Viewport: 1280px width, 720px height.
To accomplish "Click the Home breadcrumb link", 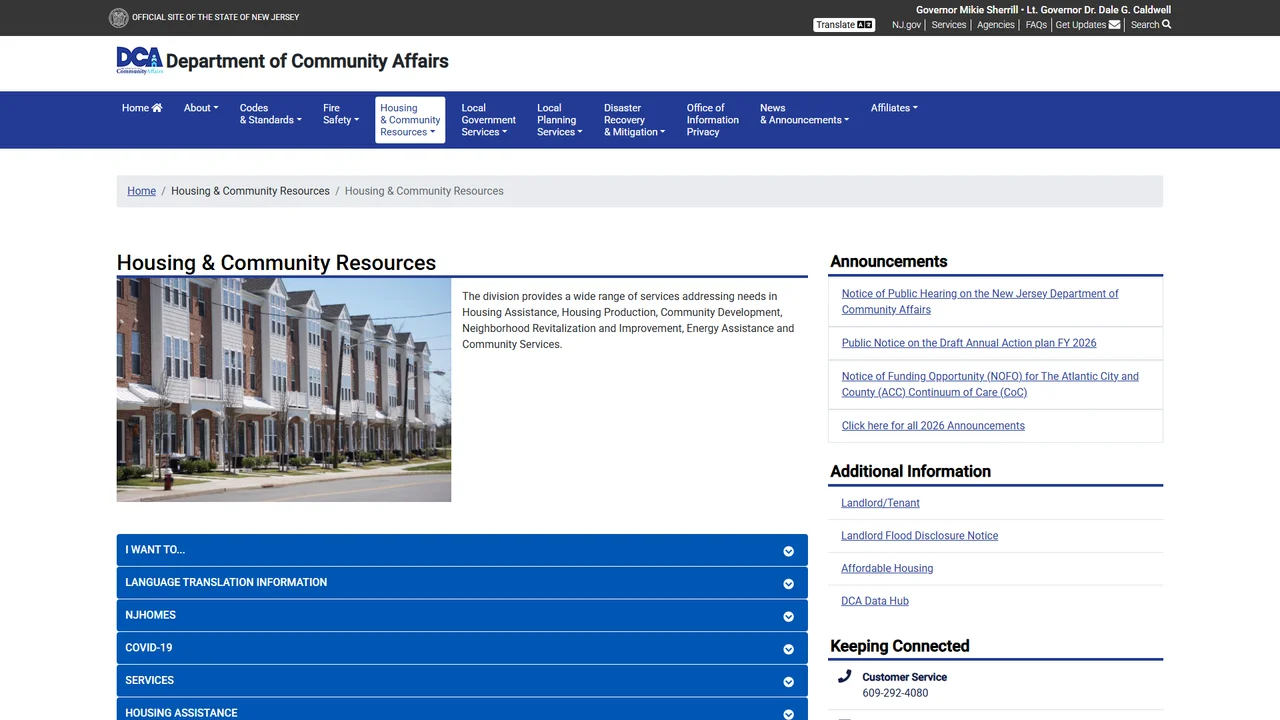I will [141, 191].
